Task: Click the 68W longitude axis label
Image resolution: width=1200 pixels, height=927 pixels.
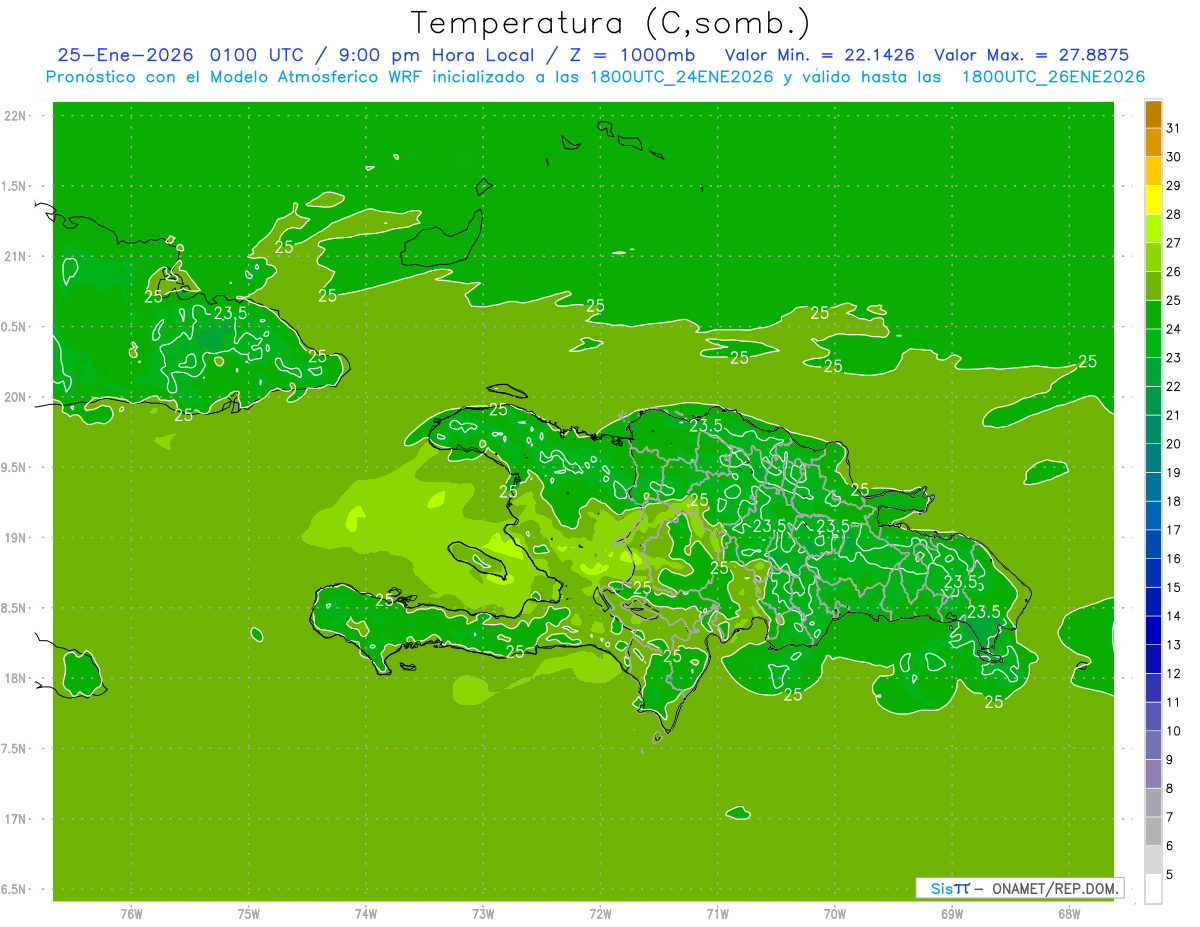Action: point(1069,914)
